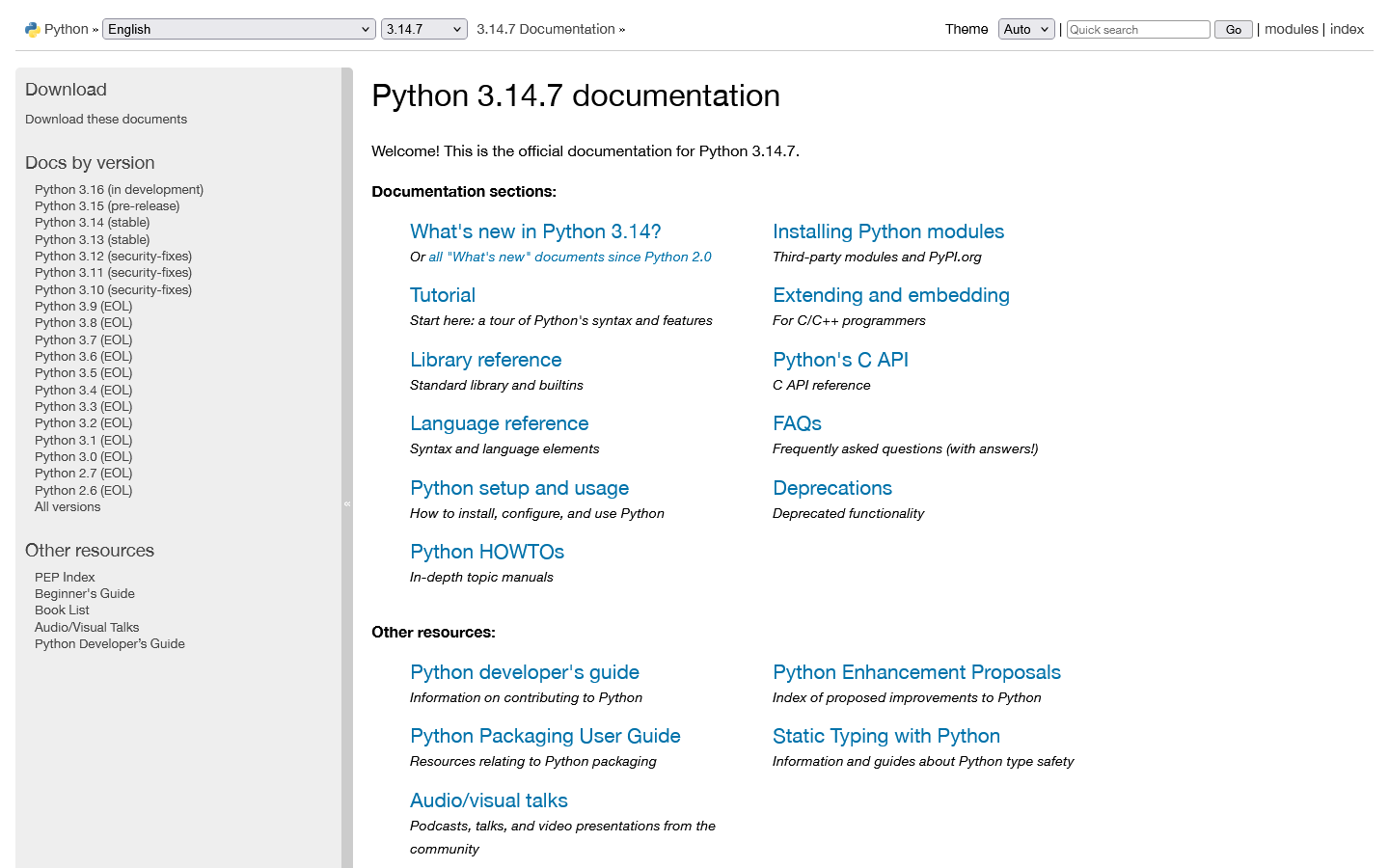
Task: Open the index link in header
Action: coord(1347,29)
